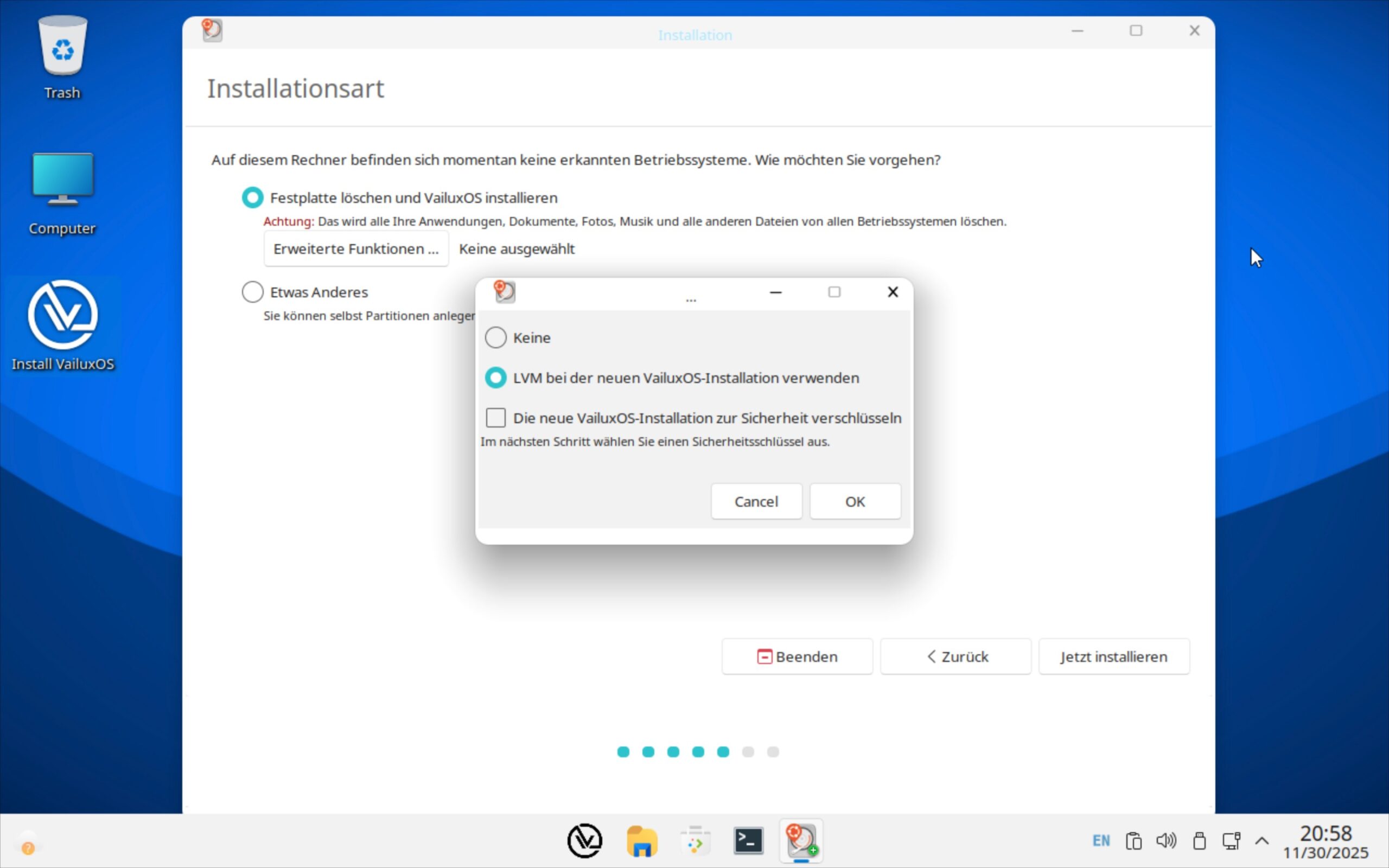Click the installer icon in taskbar

click(x=801, y=841)
